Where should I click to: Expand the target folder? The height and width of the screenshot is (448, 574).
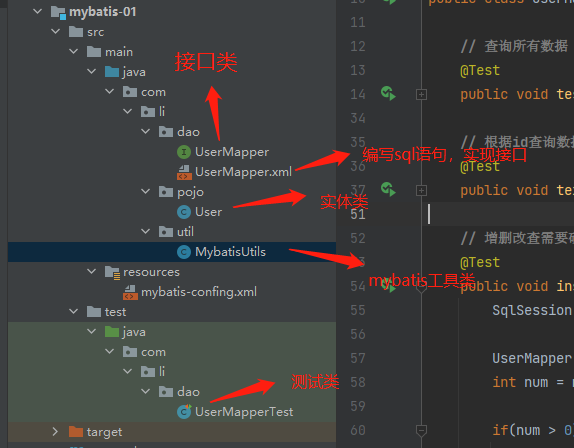tap(55, 432)
